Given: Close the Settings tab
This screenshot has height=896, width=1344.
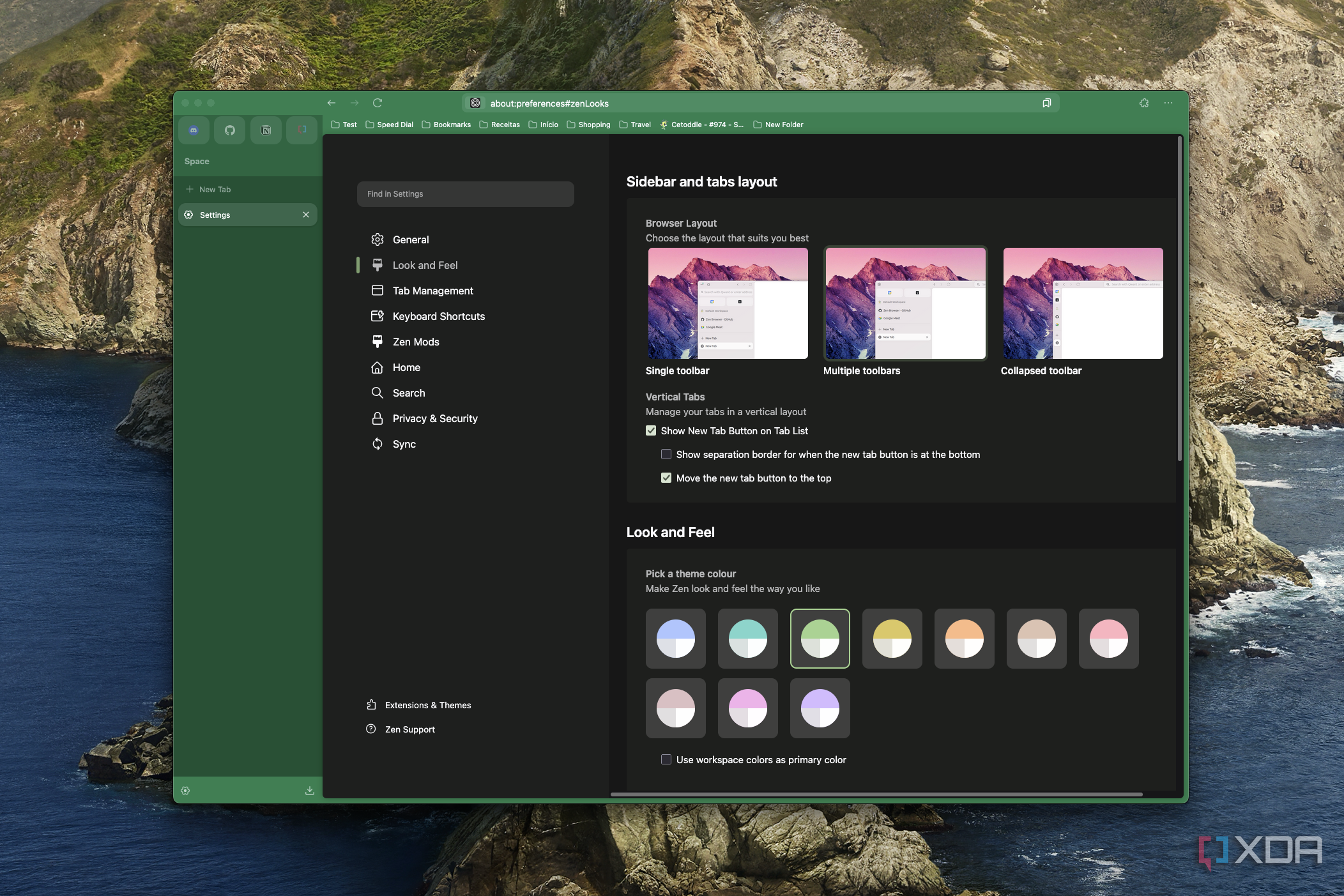Looking at the screenshot, I should [306, 215].
